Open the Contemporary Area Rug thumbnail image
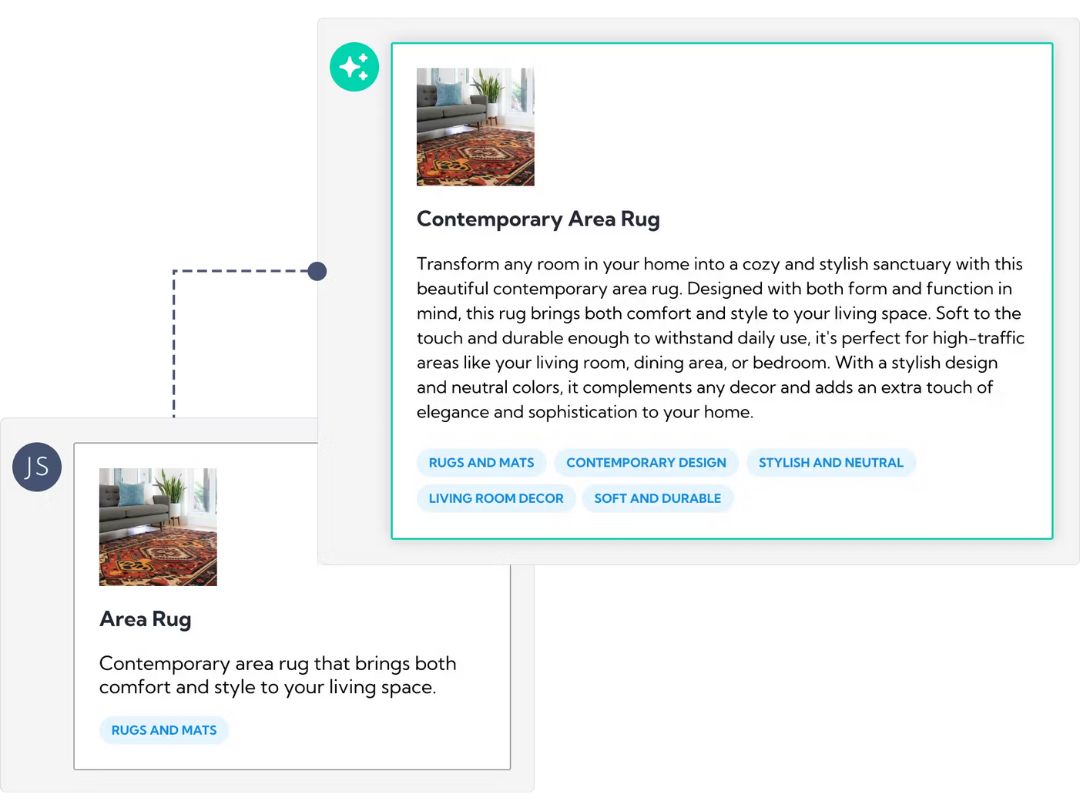Image resolution: width=1080 pixels, height=810 pixels. click(x=475, y=127)
